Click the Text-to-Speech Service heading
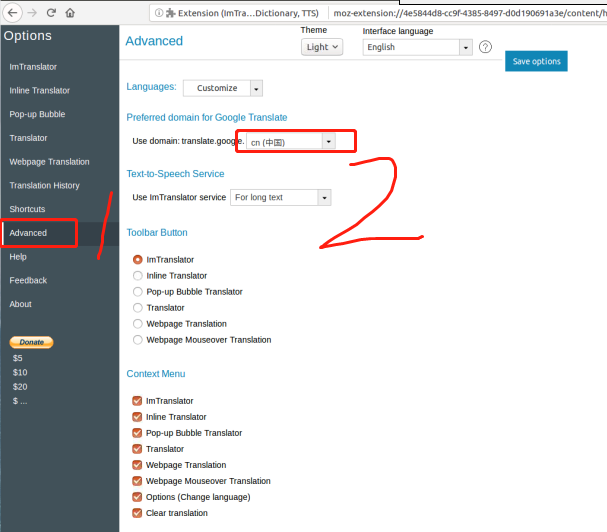607x532 pixels. (175, 174)
